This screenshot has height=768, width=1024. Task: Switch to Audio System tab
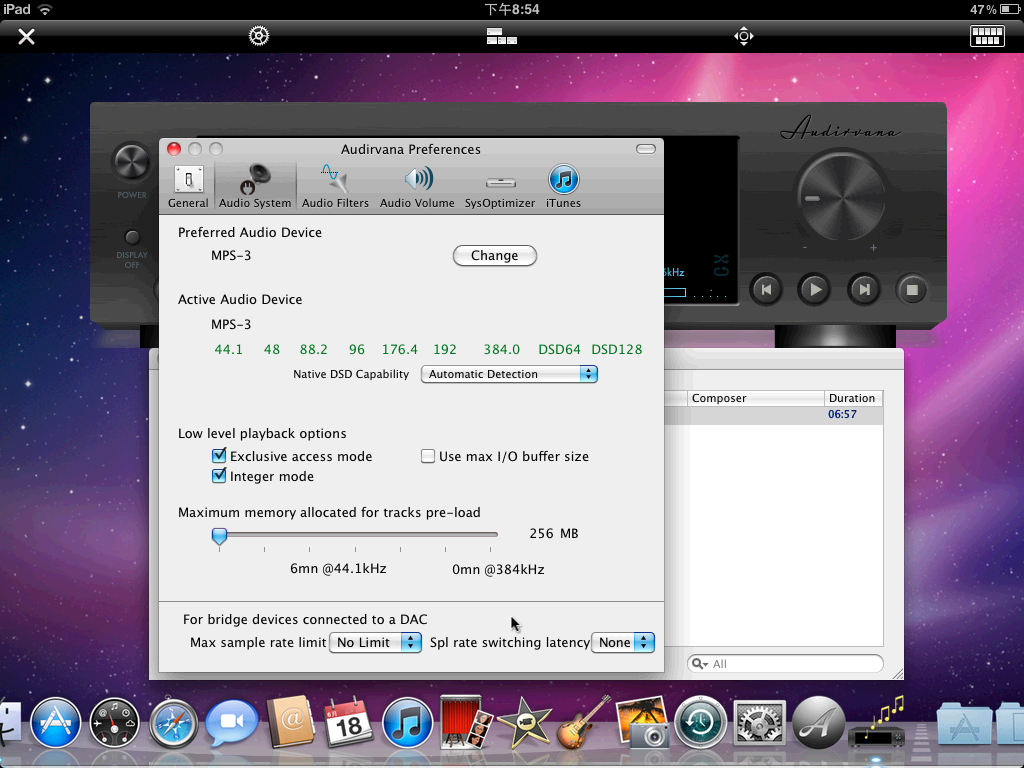pos(255,187)
